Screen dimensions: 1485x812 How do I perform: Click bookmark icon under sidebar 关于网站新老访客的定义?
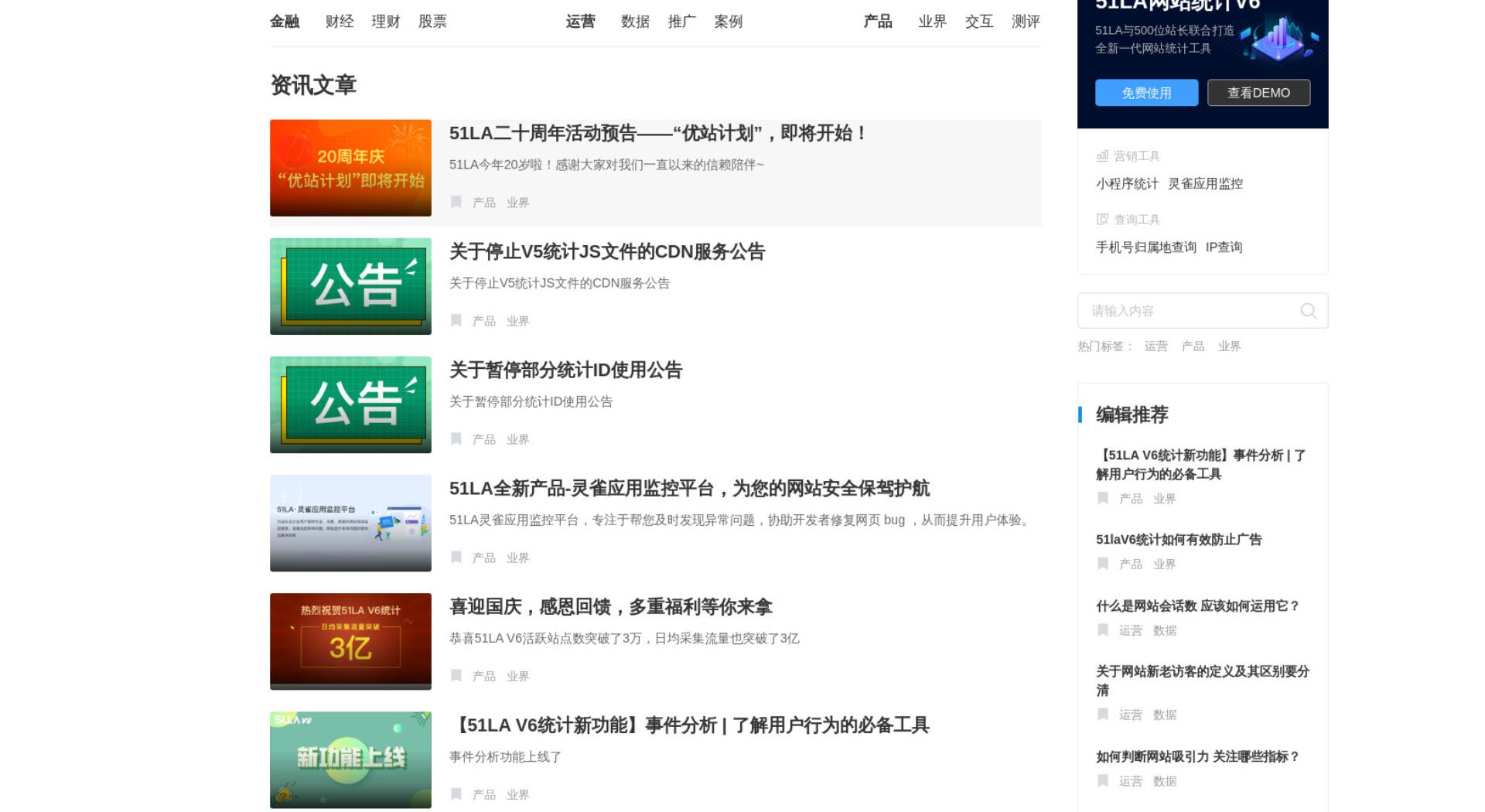[1103, 714]
